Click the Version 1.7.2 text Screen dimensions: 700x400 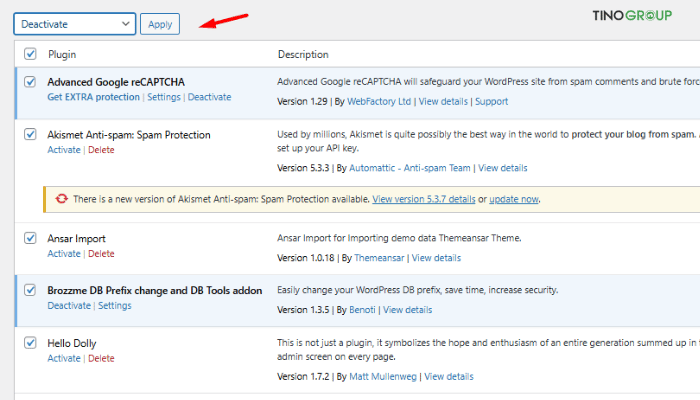pos(303,376)
